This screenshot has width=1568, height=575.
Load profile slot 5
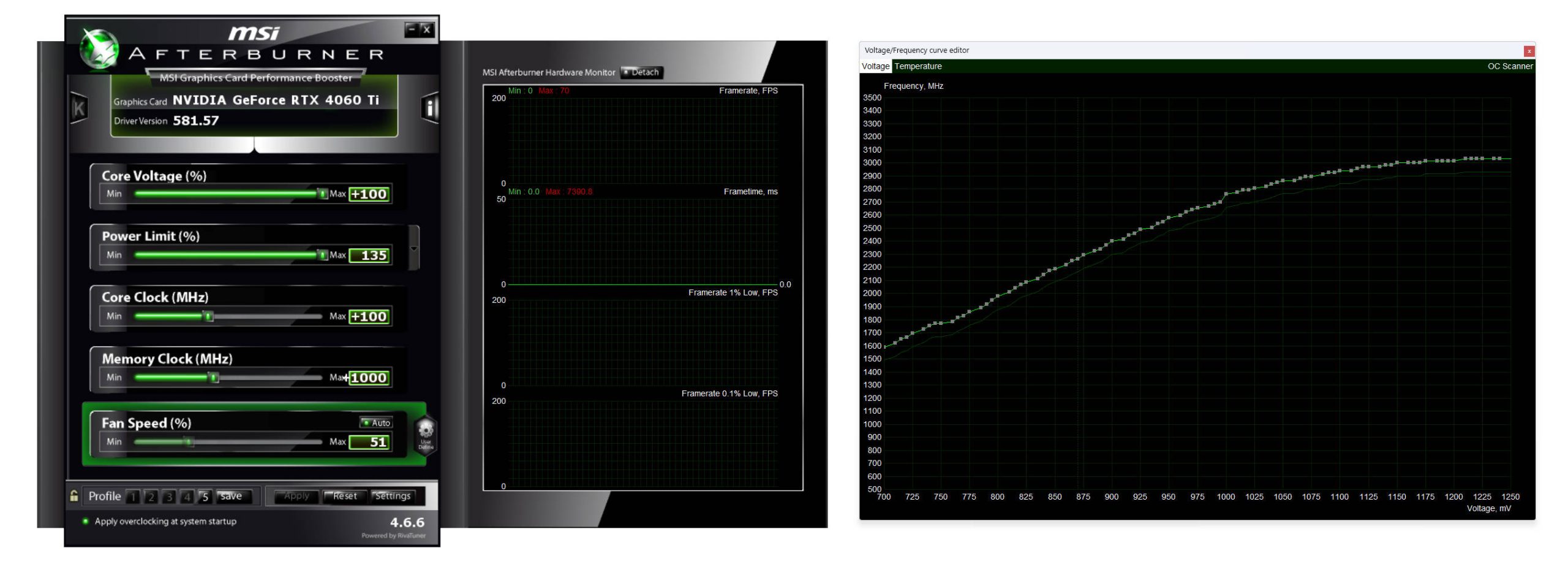pos(205,497)
